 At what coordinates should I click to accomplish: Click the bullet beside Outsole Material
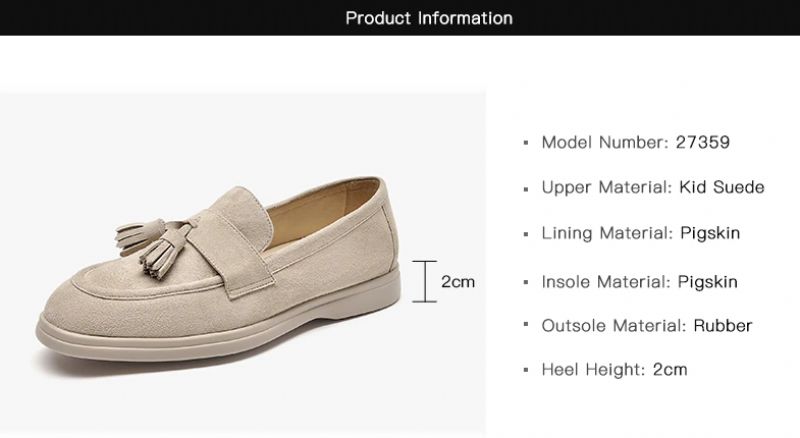coord(527,326)
